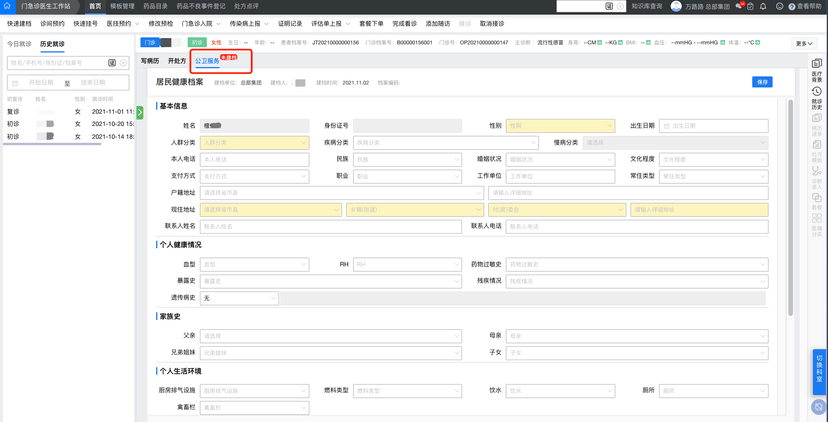Open the messages chat icon with red badge

pyautogui.click(x=740, y=6)
